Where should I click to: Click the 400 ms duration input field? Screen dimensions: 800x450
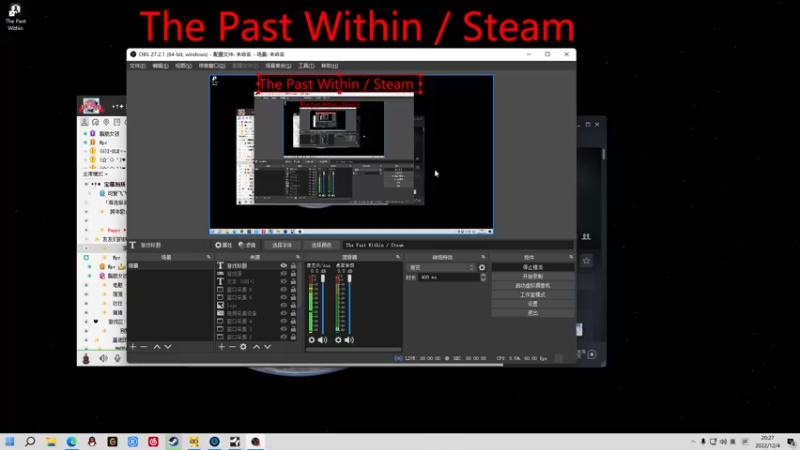tap(448, 277)
